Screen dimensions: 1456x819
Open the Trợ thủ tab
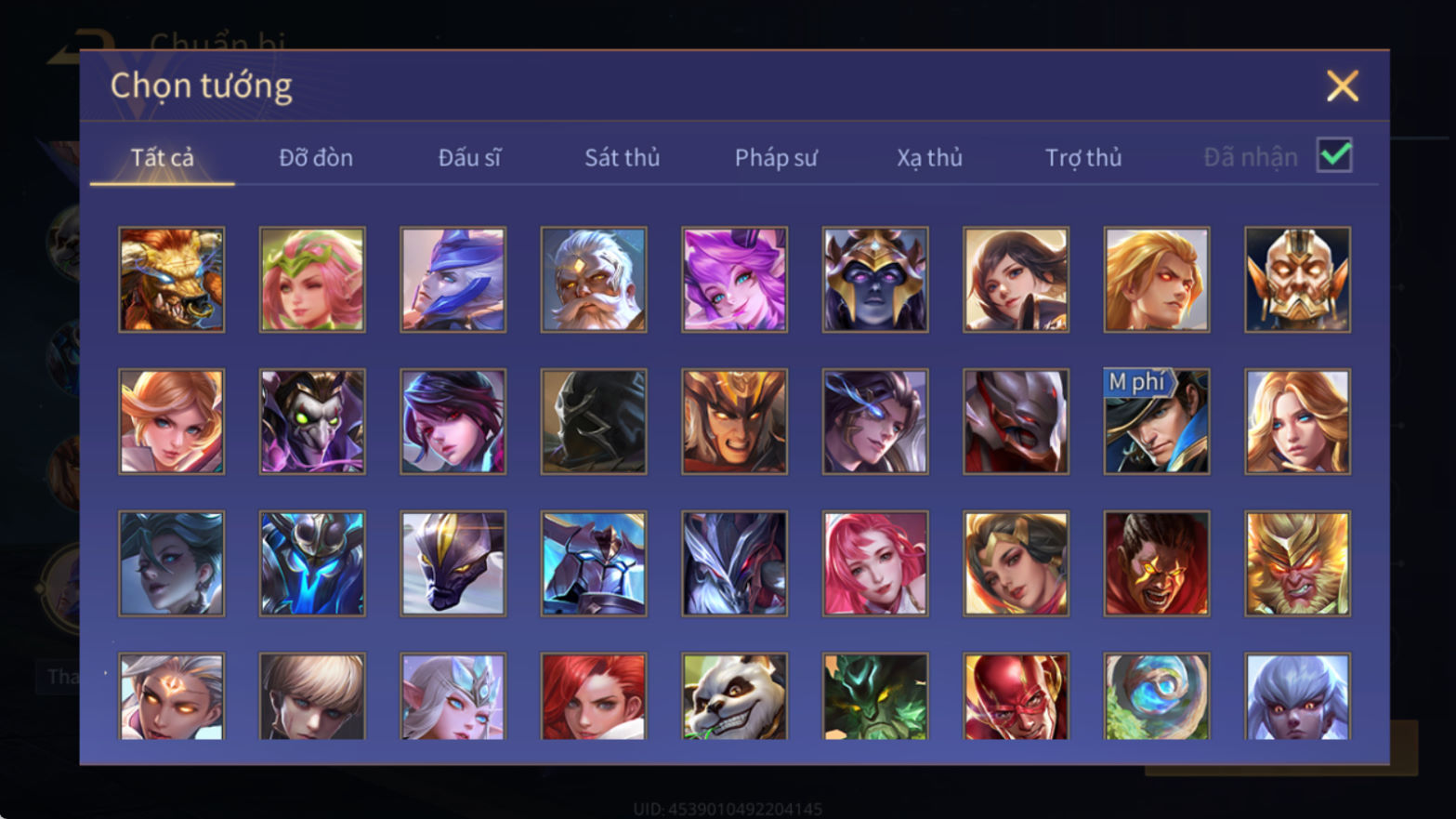coord(1083,158)
